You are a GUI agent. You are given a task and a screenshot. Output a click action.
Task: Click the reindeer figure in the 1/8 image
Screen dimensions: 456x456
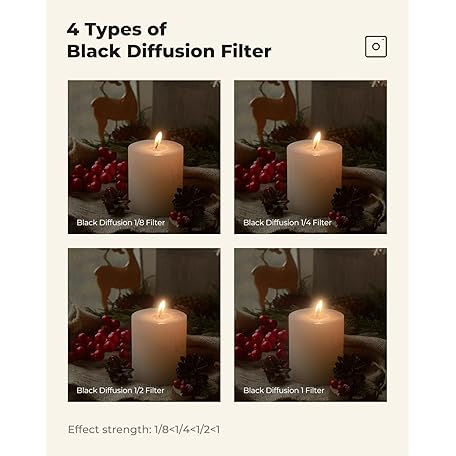pos(115,108)
